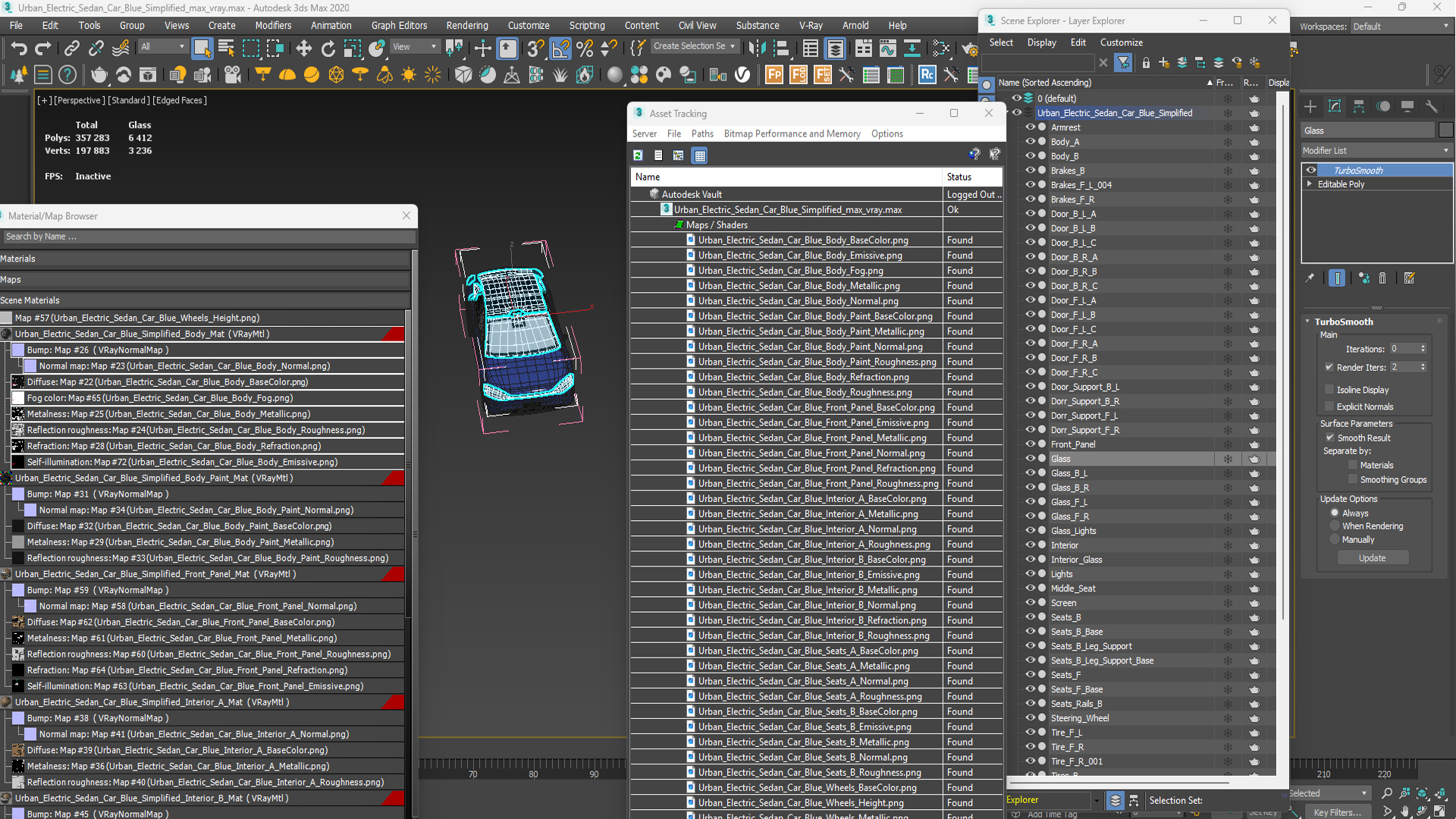Expand the Editable Poly modifier entry
This screenshot has width=1456, height=819.
pyautogui.click(x=1310, y=184)
